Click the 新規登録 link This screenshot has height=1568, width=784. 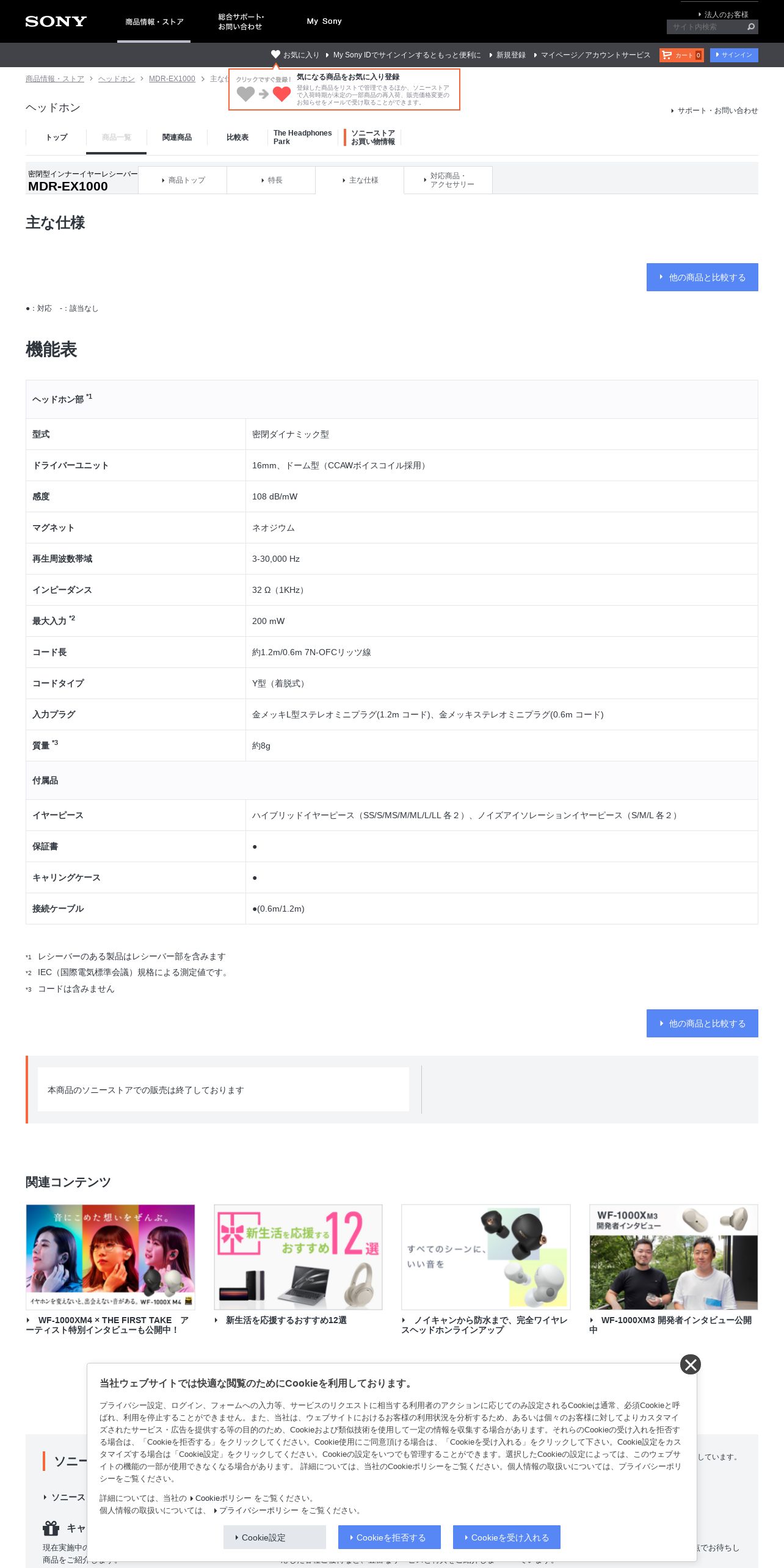click(x=507, y=55)
